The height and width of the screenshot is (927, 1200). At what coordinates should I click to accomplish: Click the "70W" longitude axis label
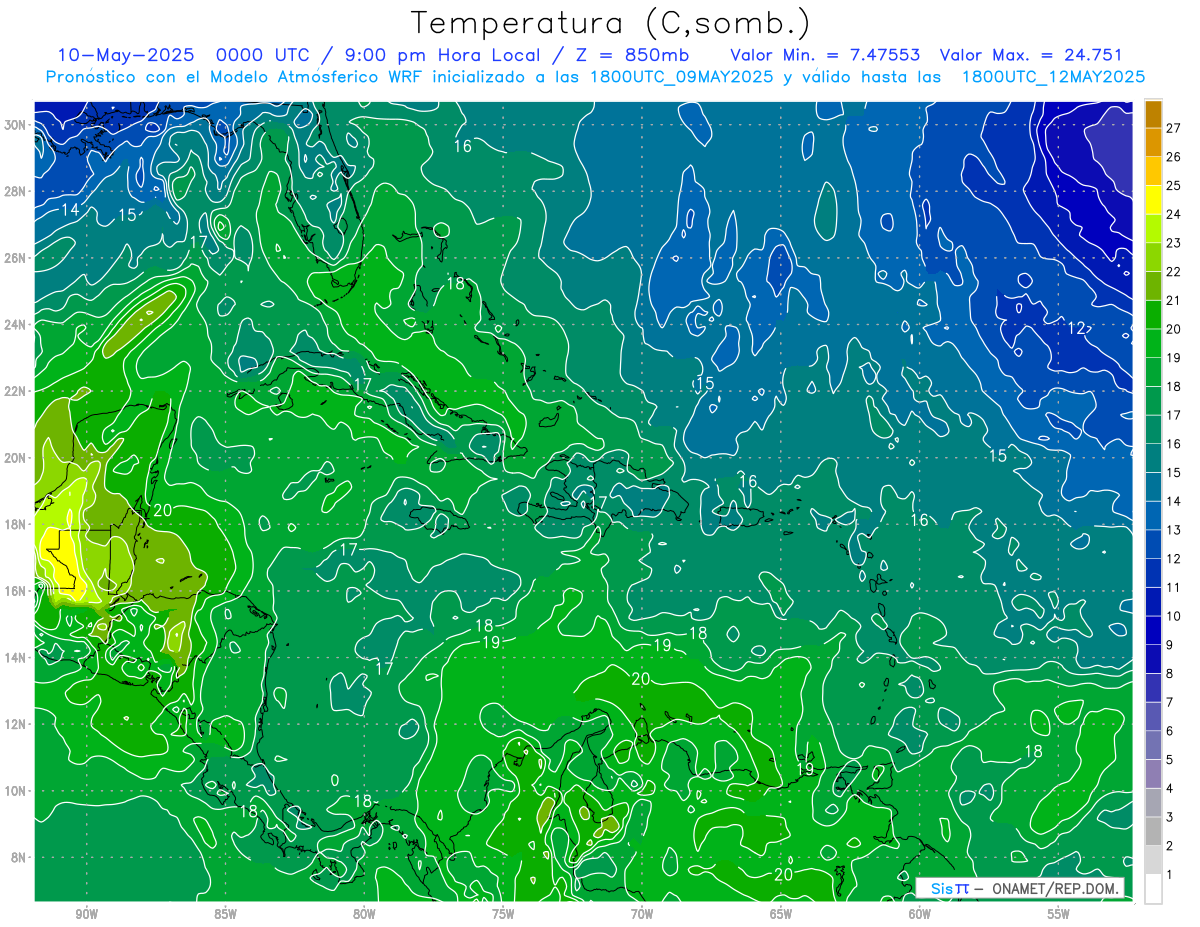642,914
